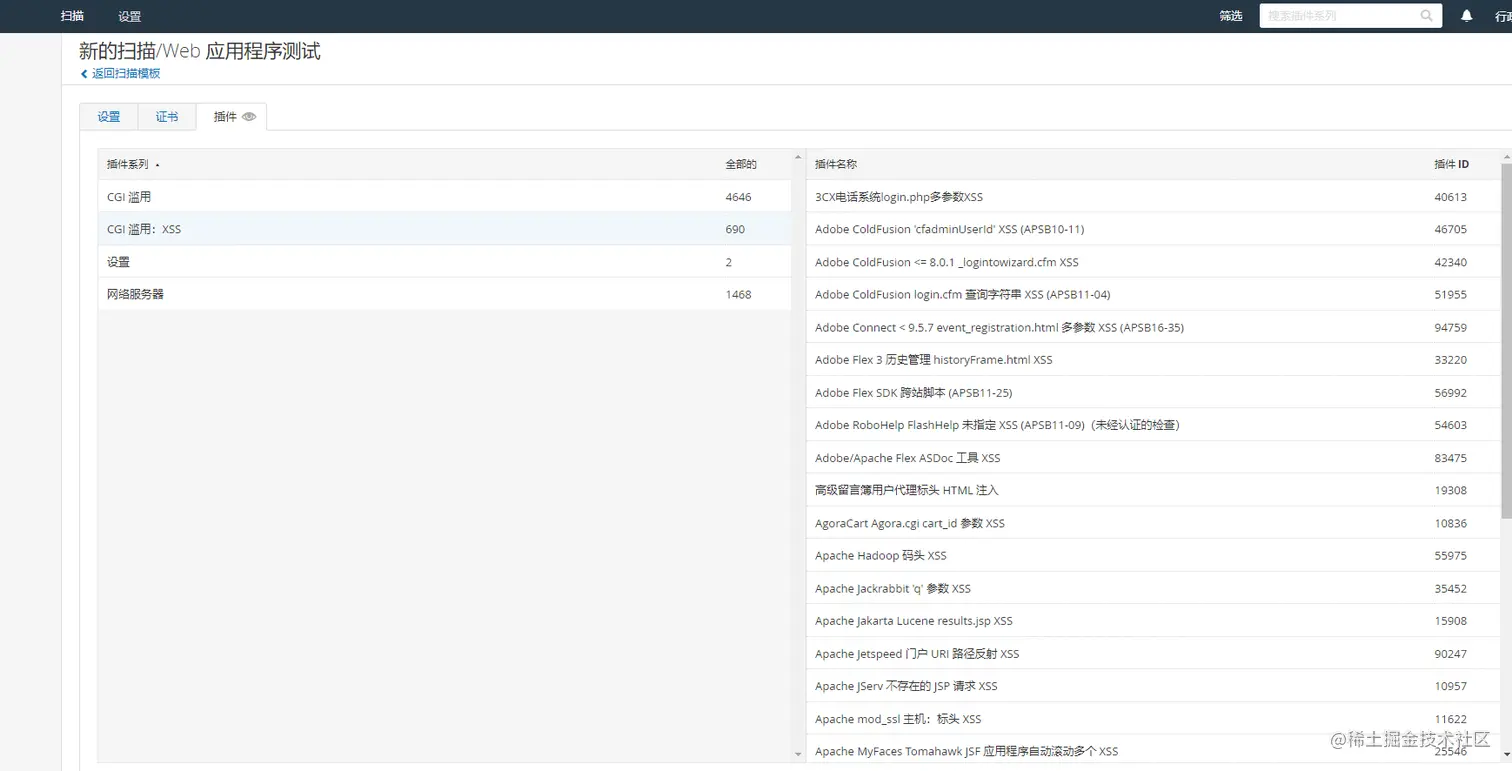Click the count 1468 for 网络服务器

(738, 294)
